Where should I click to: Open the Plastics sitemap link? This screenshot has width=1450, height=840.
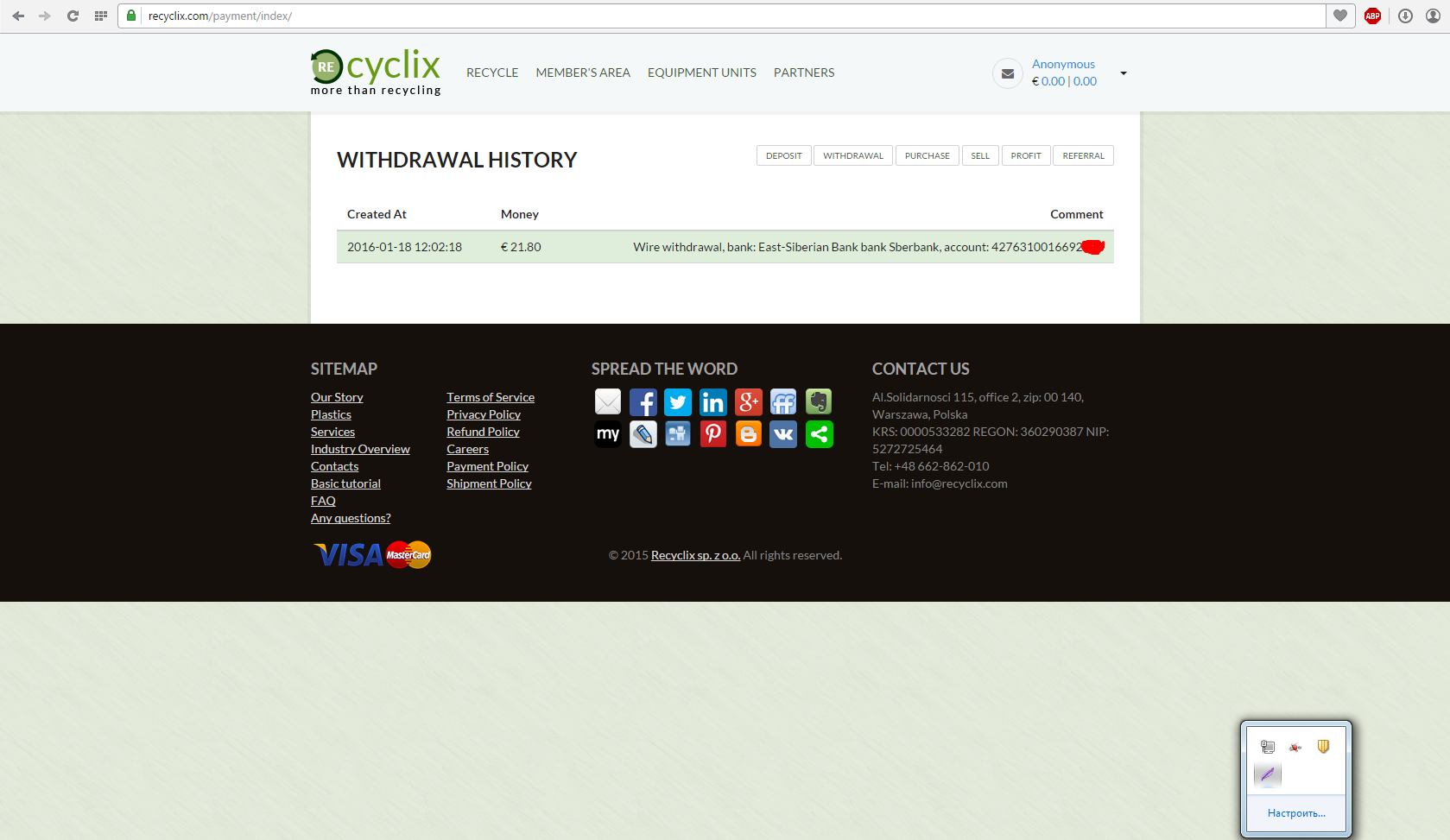click(x=331, y=414)
